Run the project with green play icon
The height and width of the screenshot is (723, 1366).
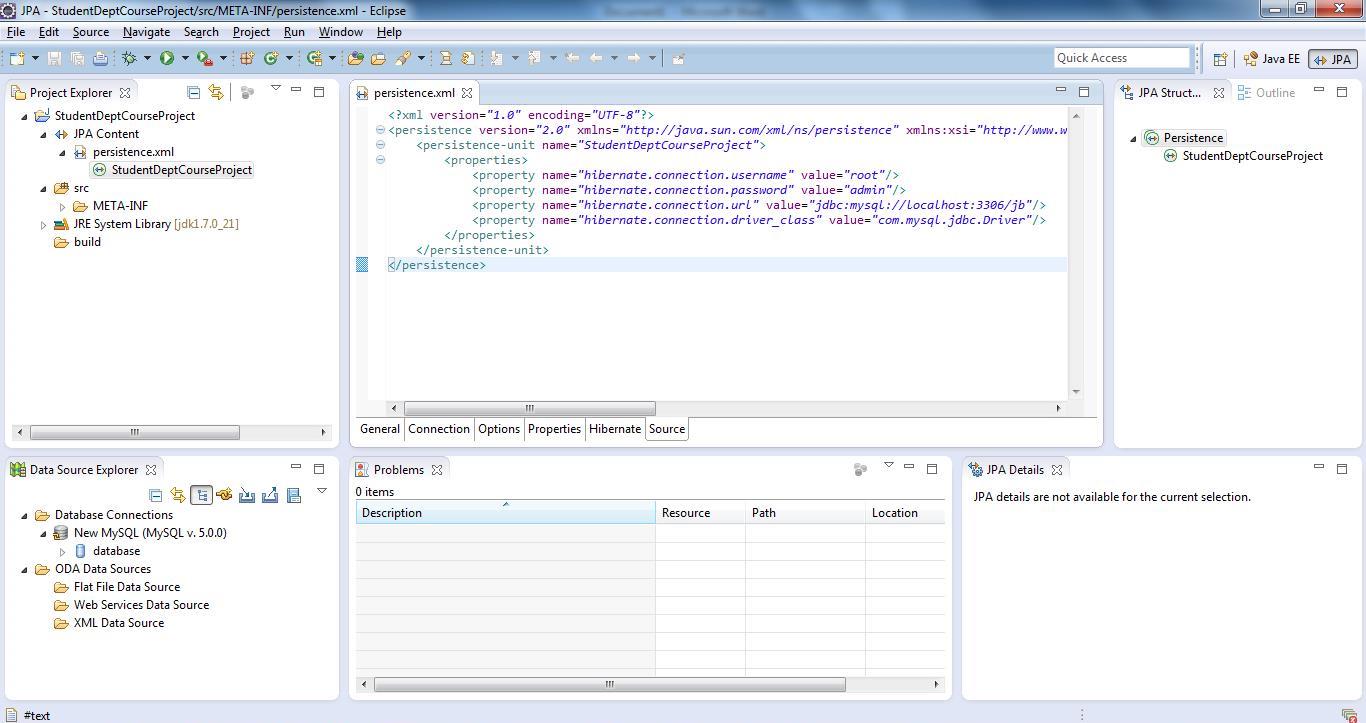pyautogui.click(x=166, y=58)
